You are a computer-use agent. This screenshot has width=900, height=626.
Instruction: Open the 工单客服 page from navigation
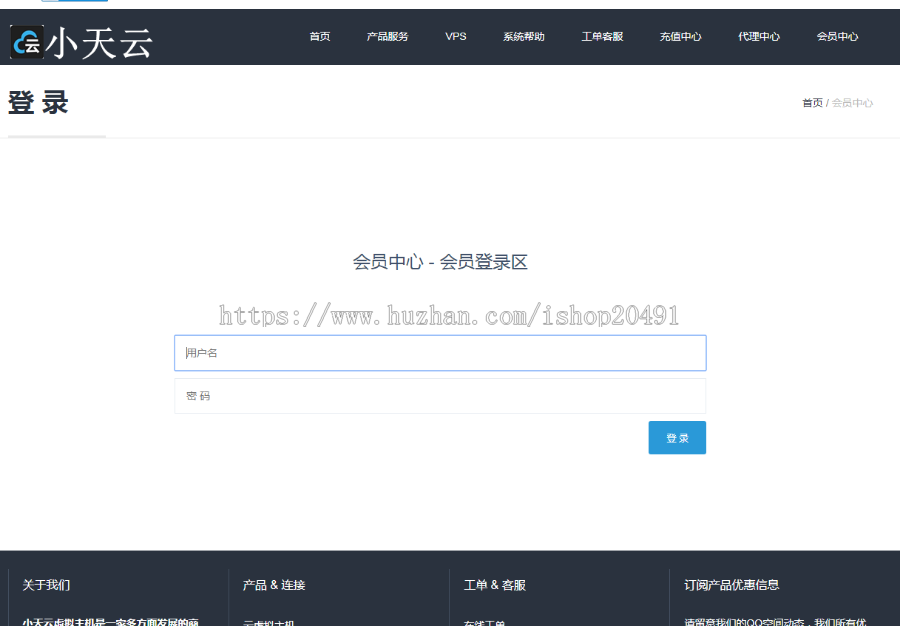602,37
